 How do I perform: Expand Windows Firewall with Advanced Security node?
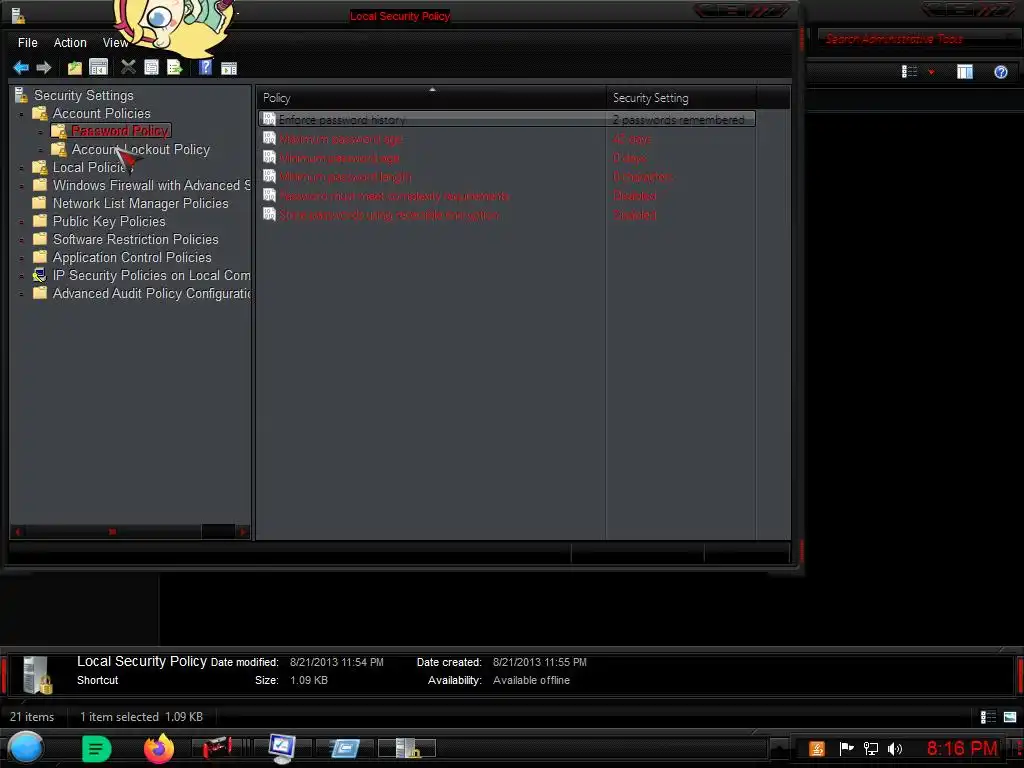click(22, 186)
